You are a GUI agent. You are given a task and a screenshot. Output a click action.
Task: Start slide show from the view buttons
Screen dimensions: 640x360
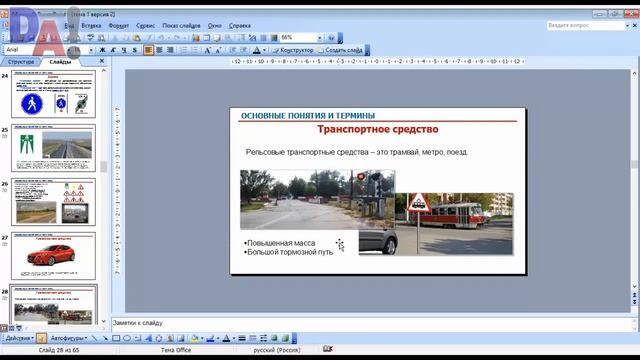[x=19, y=328]
